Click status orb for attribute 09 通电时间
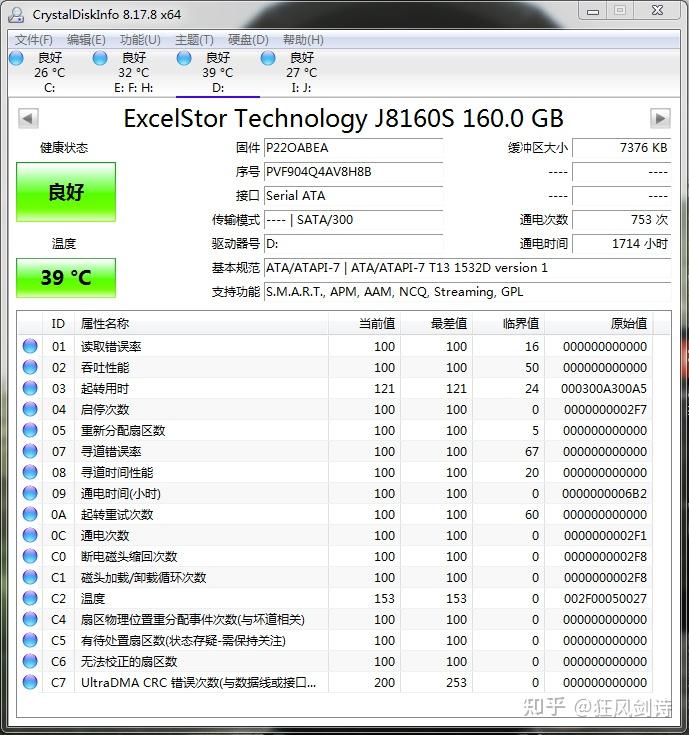The width and height of the screenshot is (689, 735). tap(30, 494)
